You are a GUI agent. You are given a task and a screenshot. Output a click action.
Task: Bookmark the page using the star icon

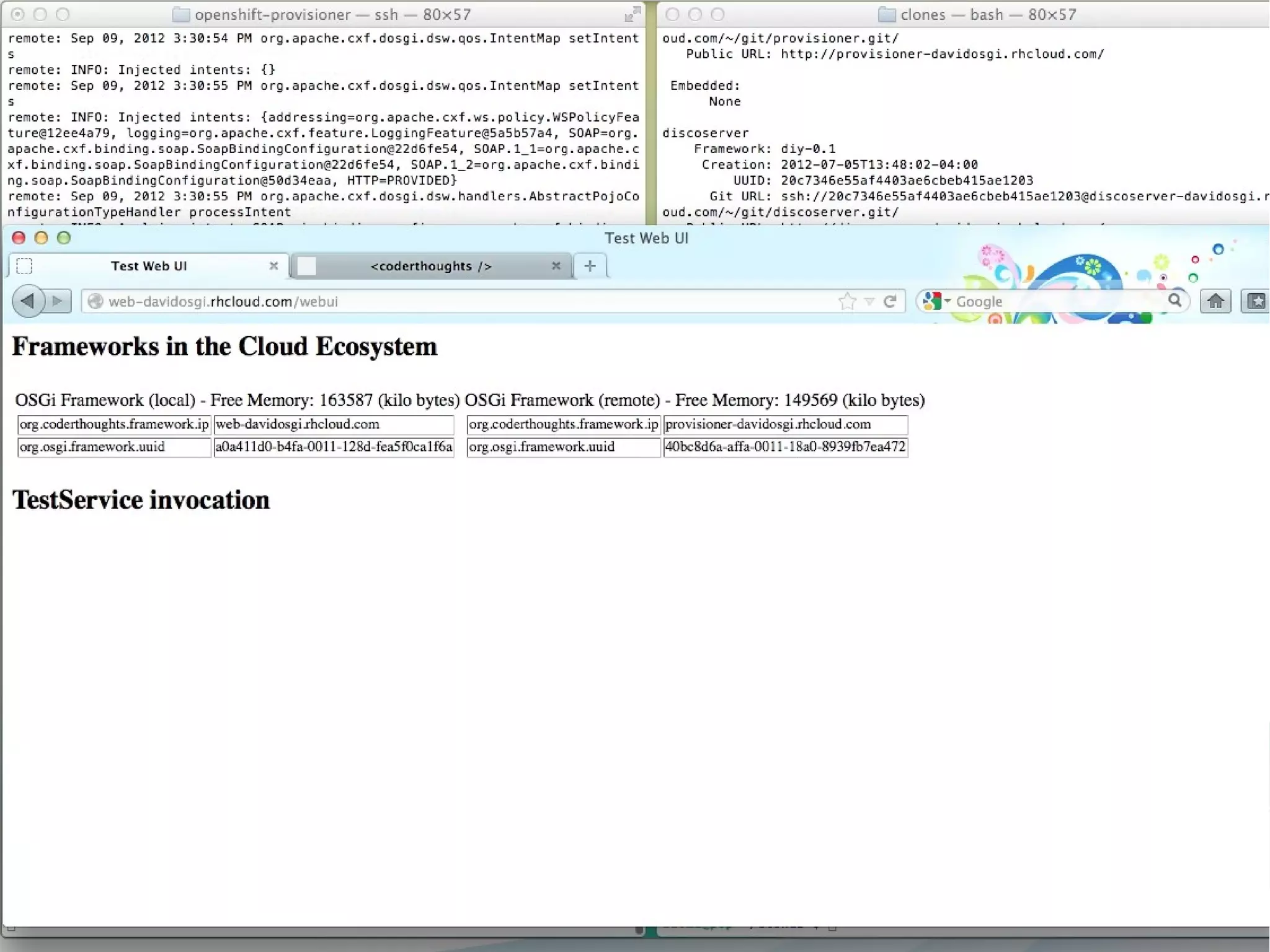pyautogui.click(x=846, y=301)
